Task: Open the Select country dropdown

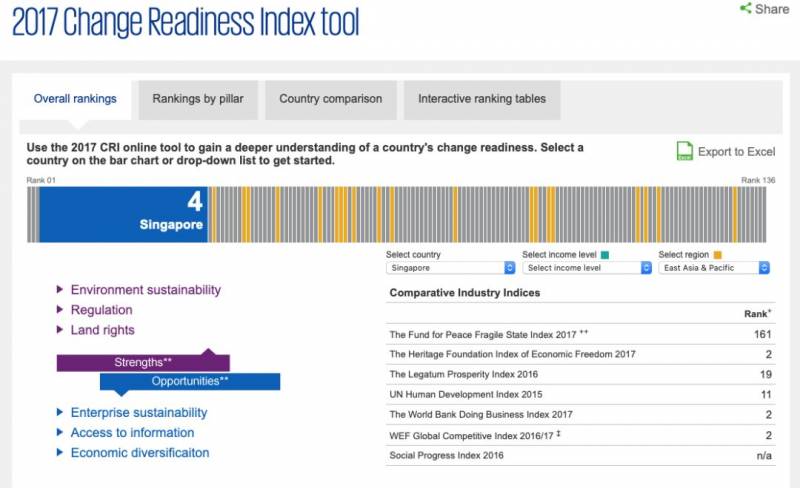Action: click(450, 268)
